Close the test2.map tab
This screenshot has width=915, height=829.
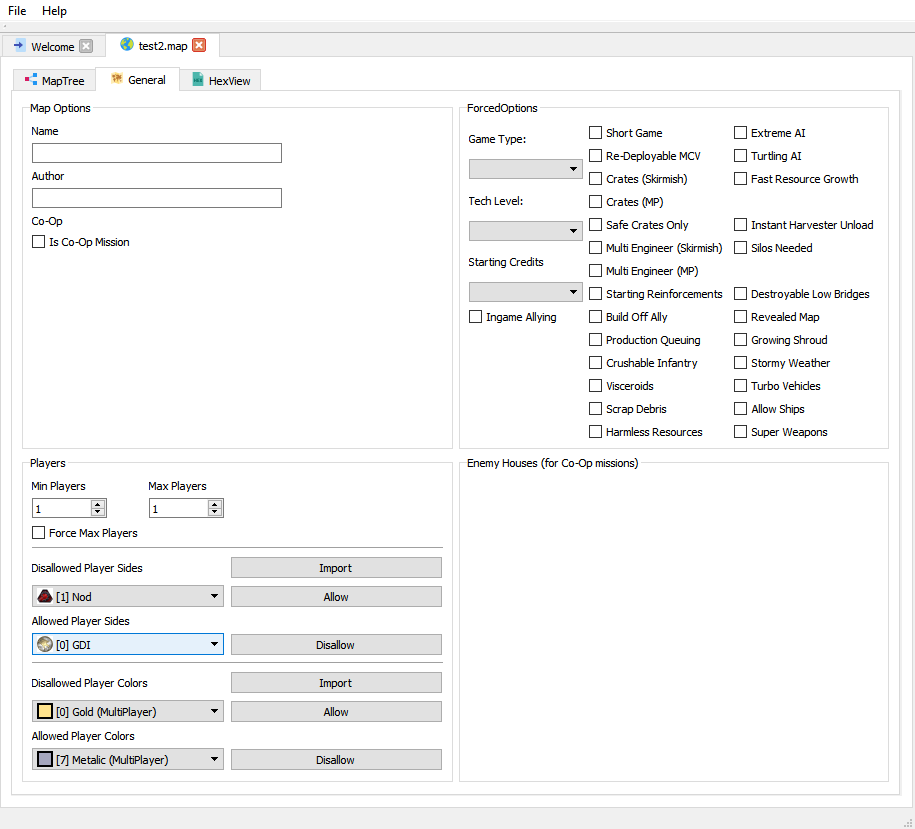[199, 45]
